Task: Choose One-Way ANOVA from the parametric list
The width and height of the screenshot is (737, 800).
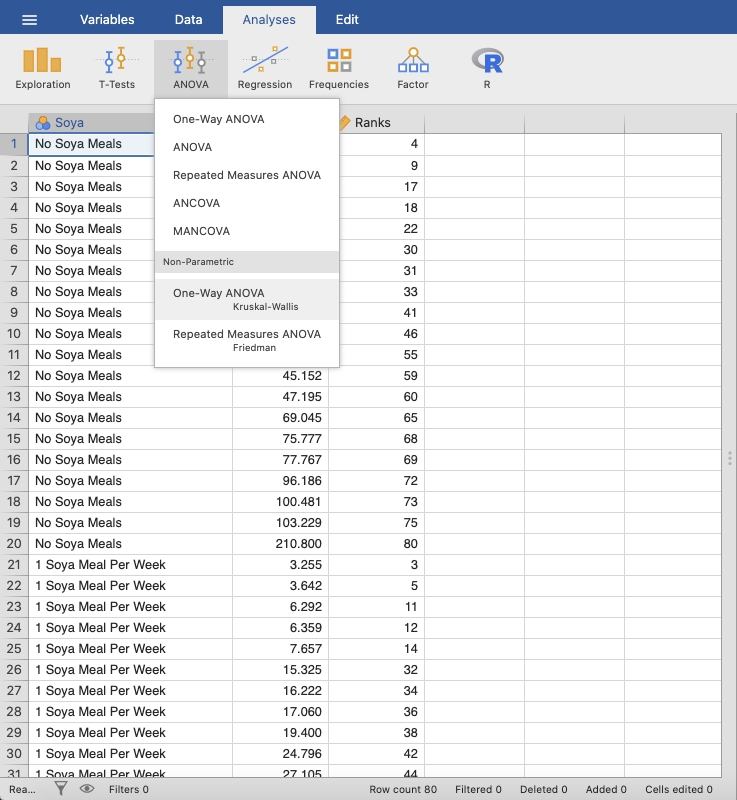Action: point(247,119)
